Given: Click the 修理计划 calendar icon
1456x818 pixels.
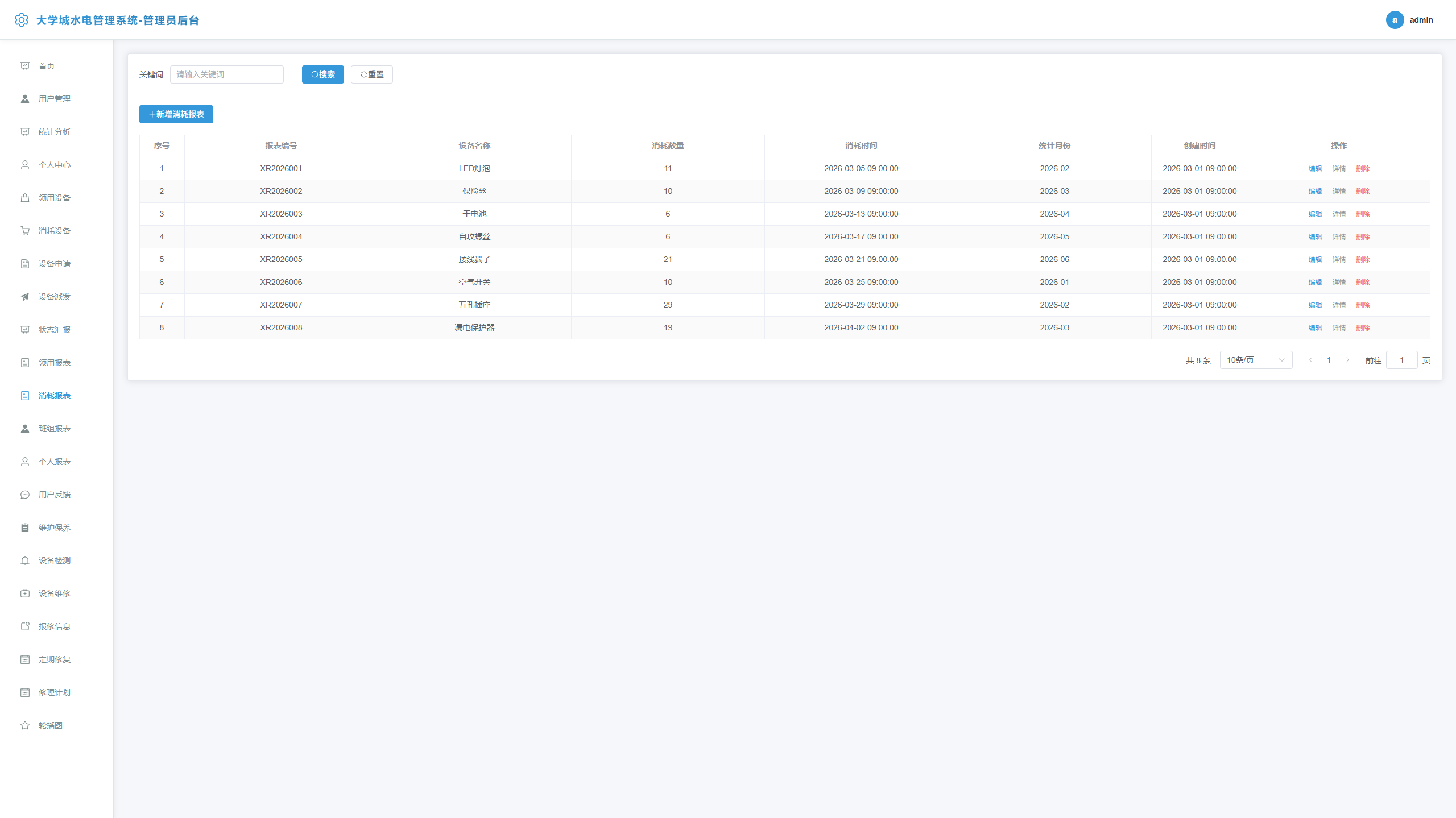Looking at the screenshot, I should [25, 692].
